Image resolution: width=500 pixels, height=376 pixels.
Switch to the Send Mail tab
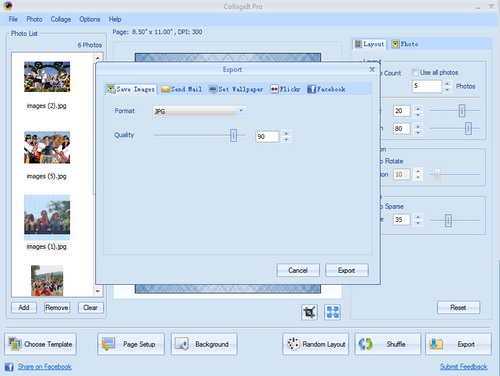(182, 89)
